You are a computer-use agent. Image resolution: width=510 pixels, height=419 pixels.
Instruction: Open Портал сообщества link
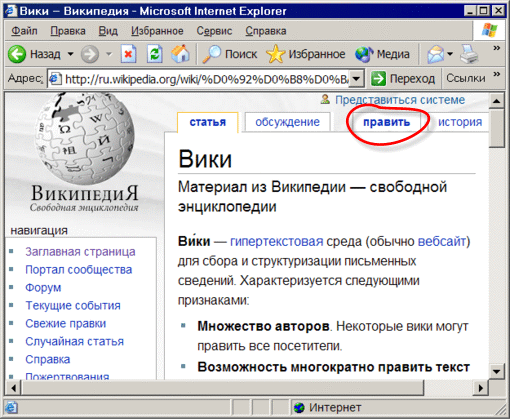(x=79, y=269)
